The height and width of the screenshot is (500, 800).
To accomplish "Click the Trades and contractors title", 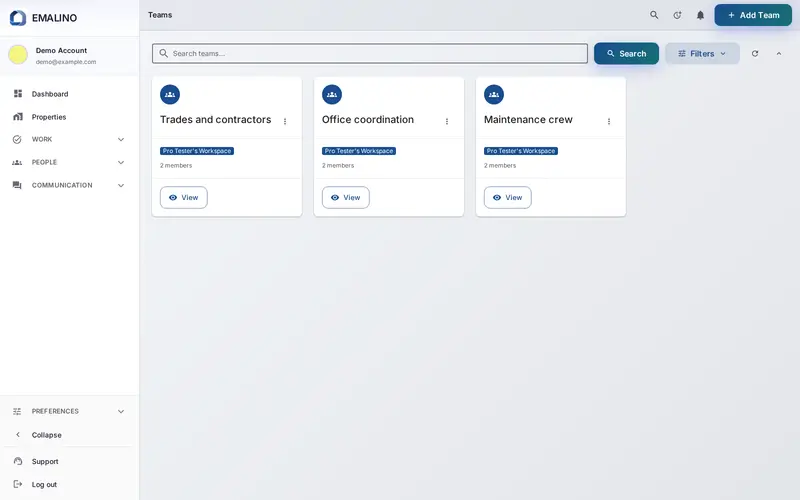I will (x=216, y=119).
